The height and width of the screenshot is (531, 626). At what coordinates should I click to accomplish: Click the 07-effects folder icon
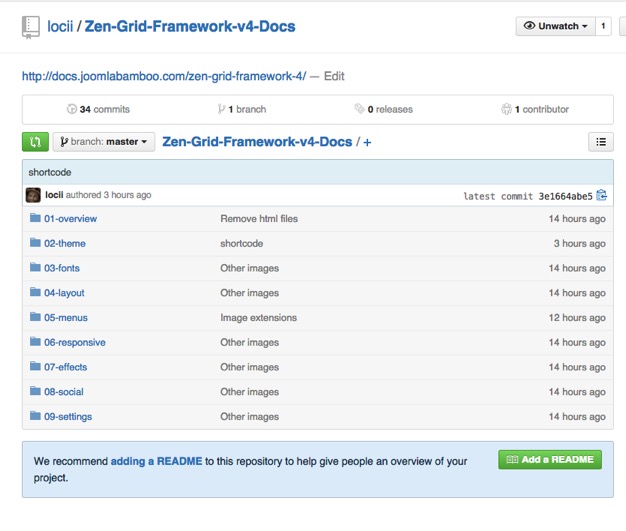[36, 367]
